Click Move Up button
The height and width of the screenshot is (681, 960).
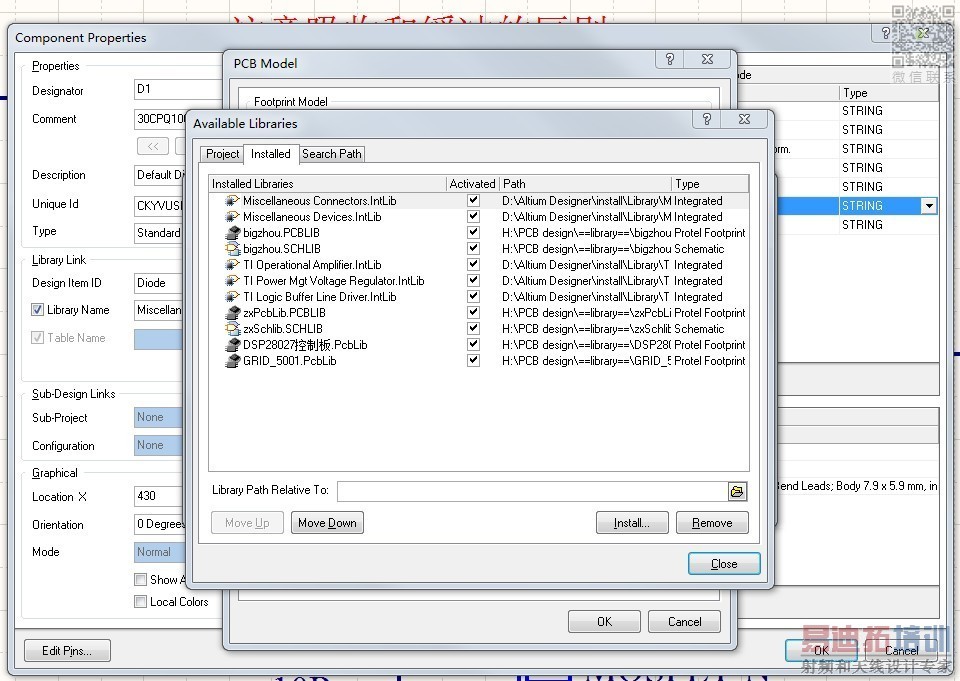tap(247, 523)
